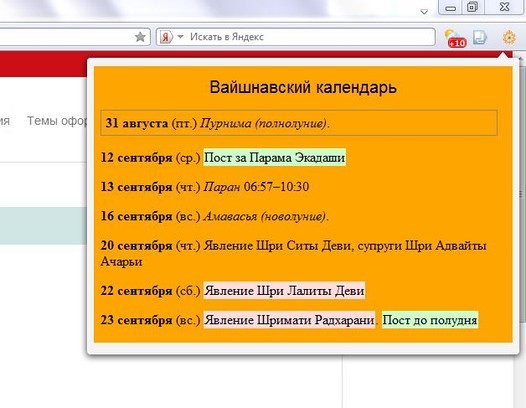This screenshot has height=408, width=526.
Task: Click 'Явление Шри Ситы Деви' entry
Action: point(294,253)
